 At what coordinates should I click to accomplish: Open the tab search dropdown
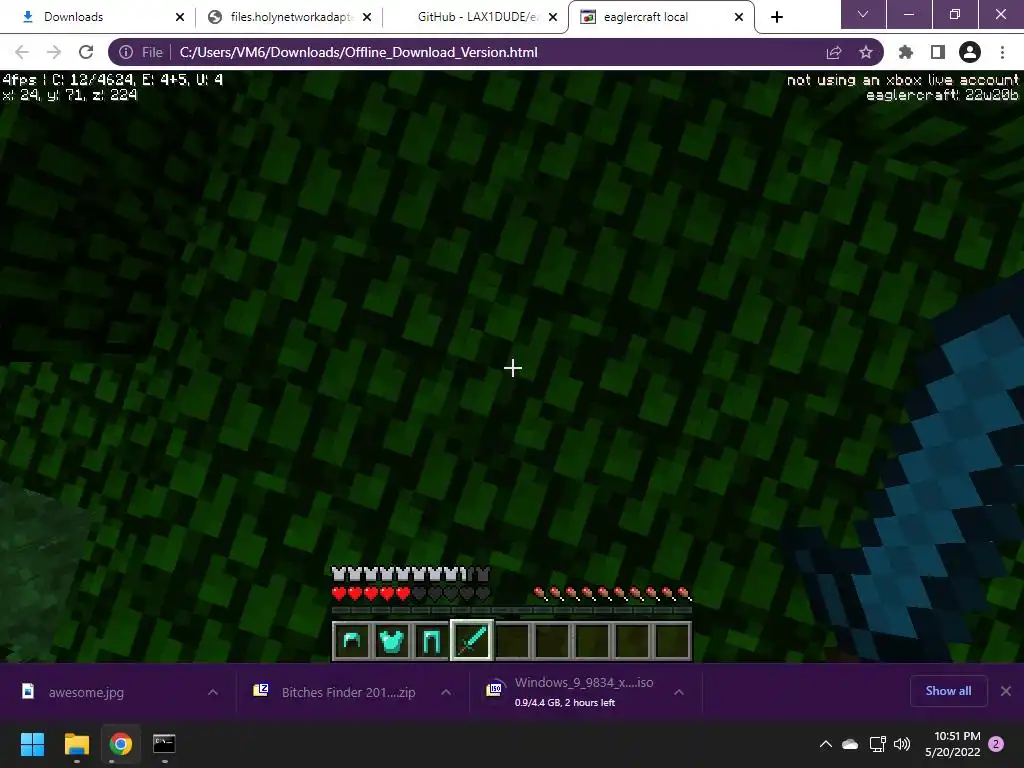pyautogui.click(x=863, y=14)
